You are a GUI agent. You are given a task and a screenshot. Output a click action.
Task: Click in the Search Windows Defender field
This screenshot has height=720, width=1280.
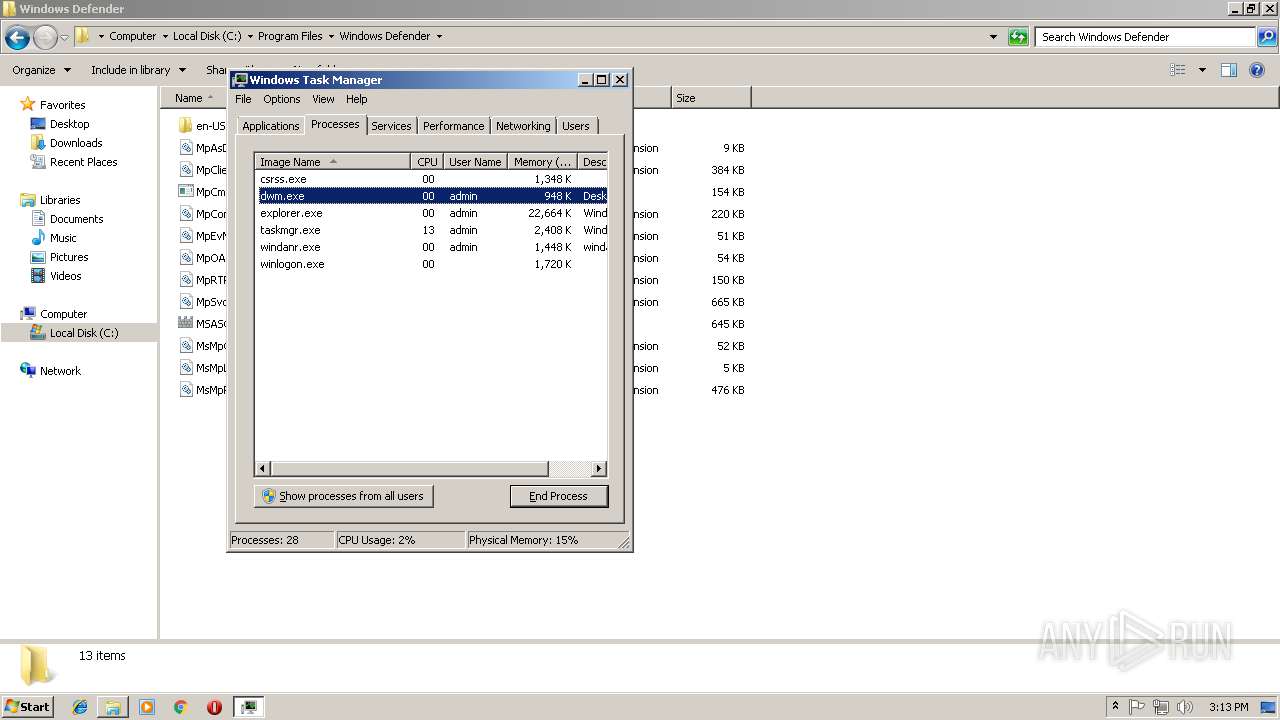tap(1145, 37)
